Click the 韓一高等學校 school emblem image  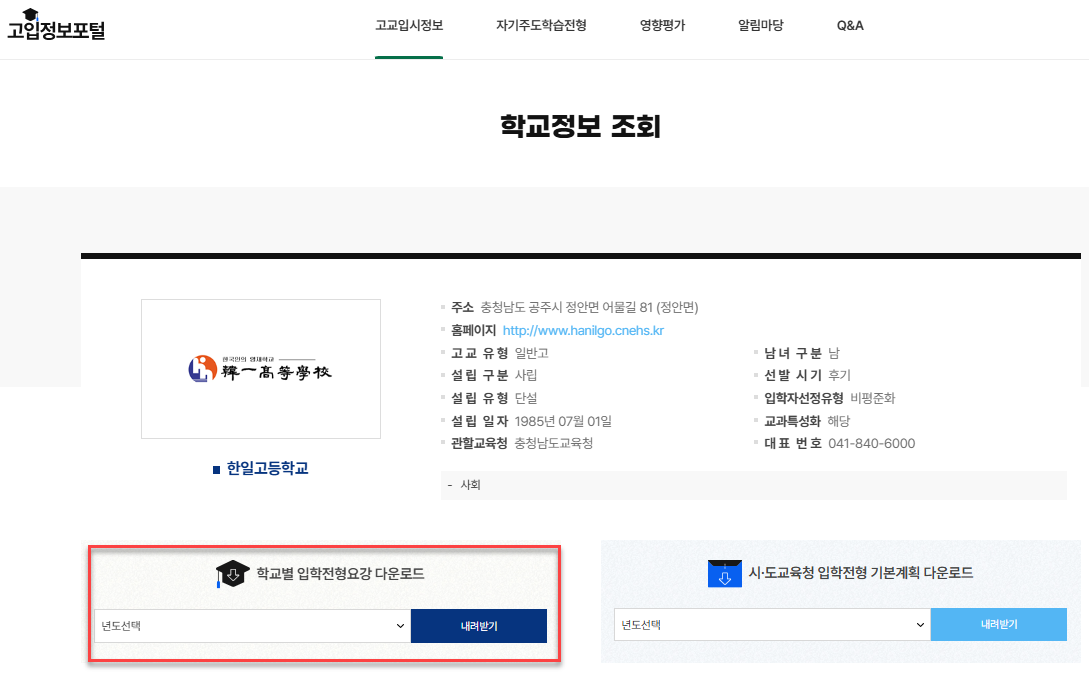coord(260,368)
